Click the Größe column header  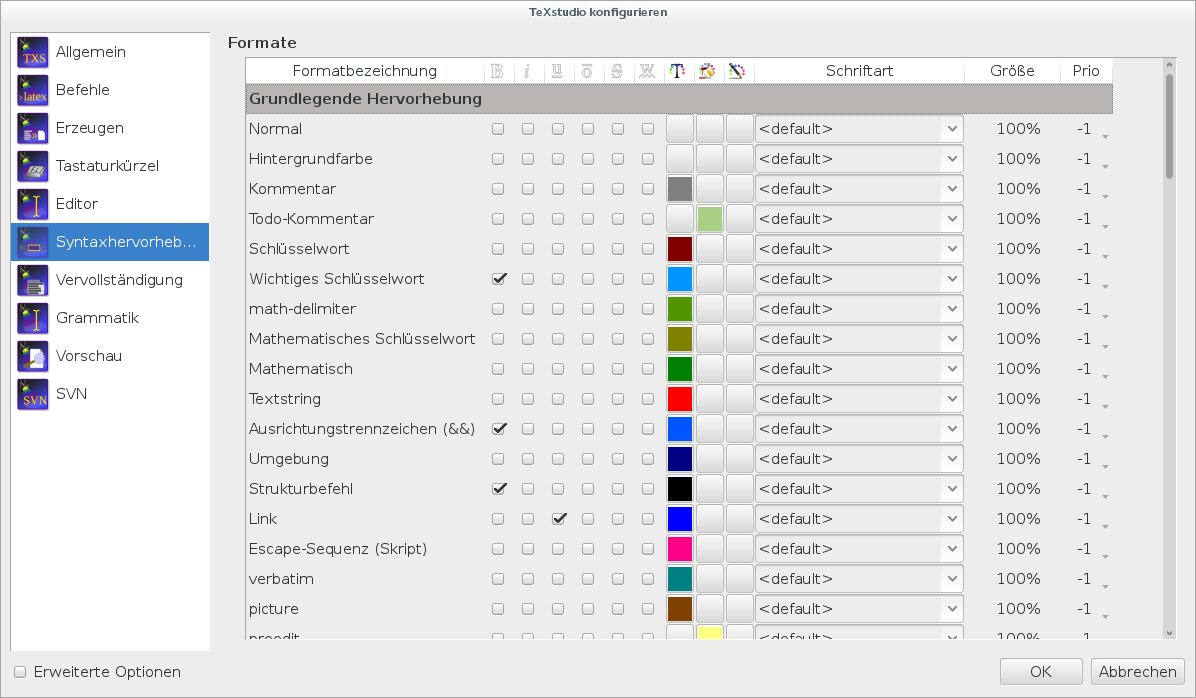(x=1012, y=71)
